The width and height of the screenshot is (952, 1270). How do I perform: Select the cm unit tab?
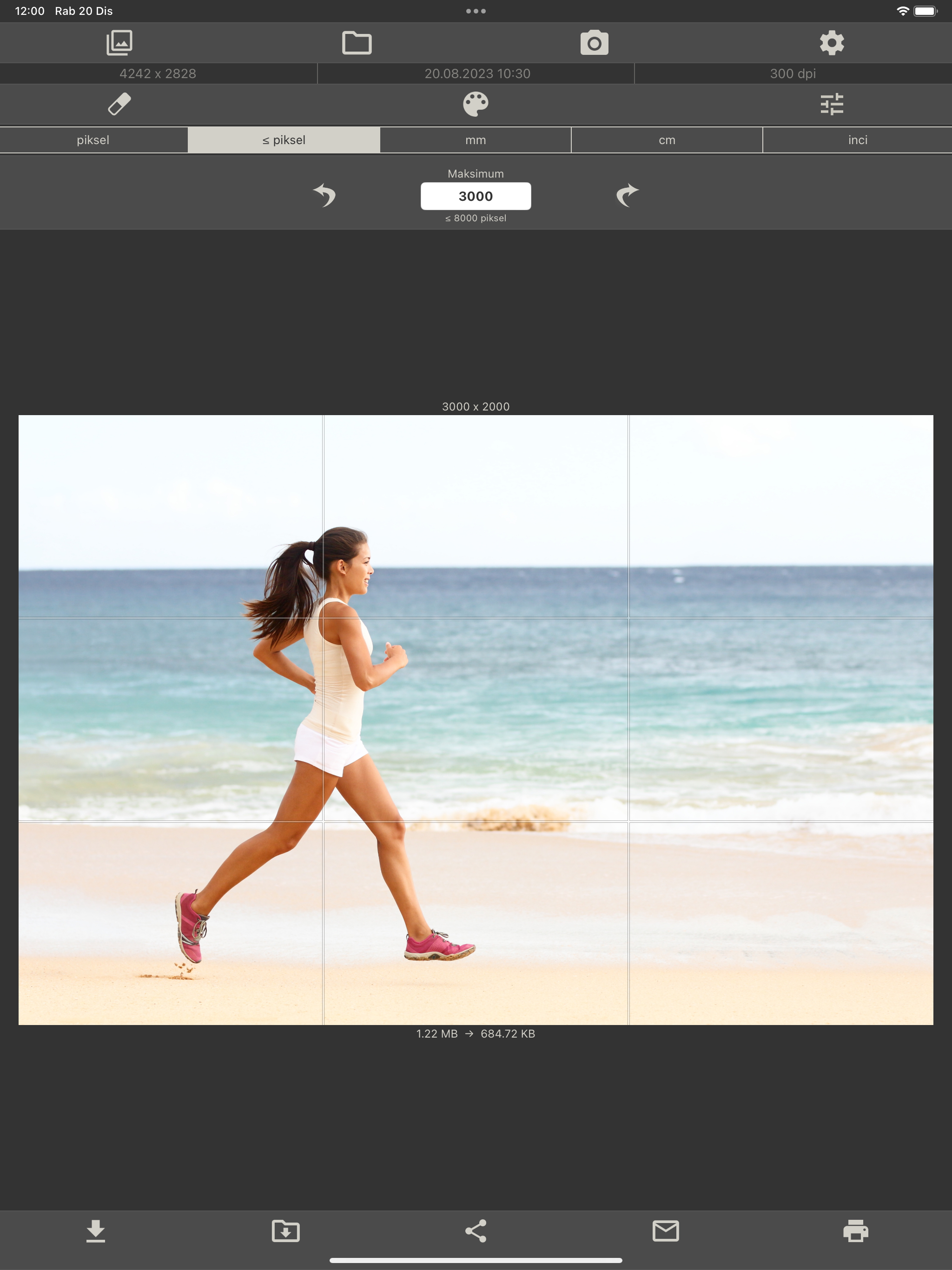667,140
